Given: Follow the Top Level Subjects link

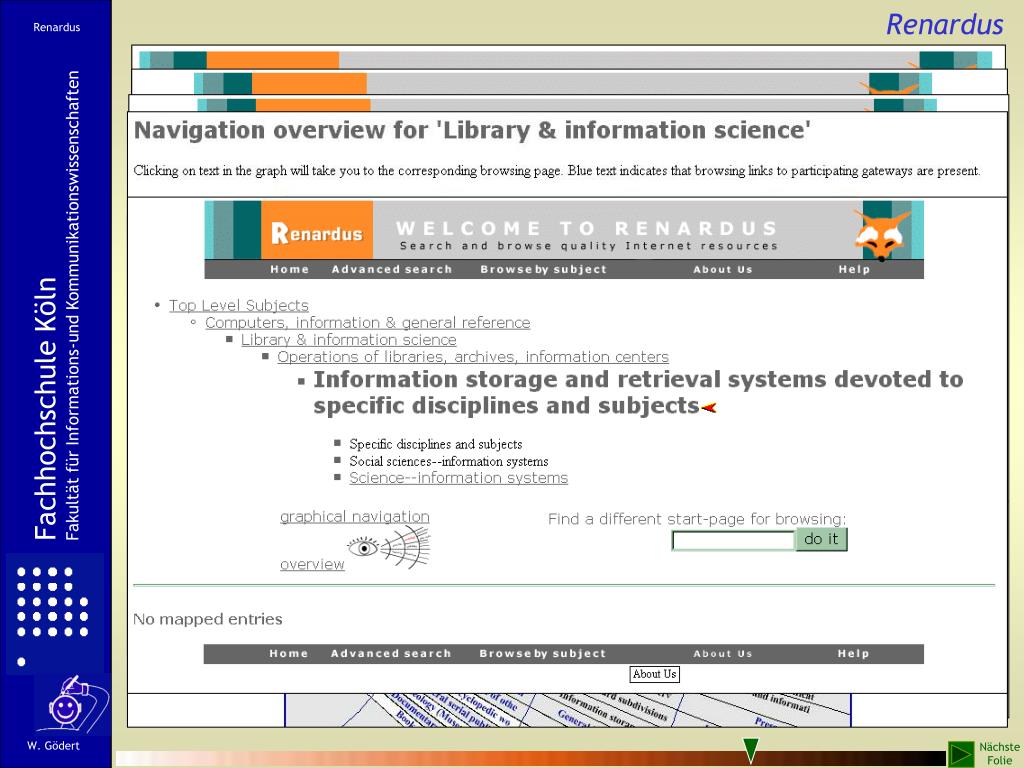Looking at the screenshot, I should click(239, 305).
